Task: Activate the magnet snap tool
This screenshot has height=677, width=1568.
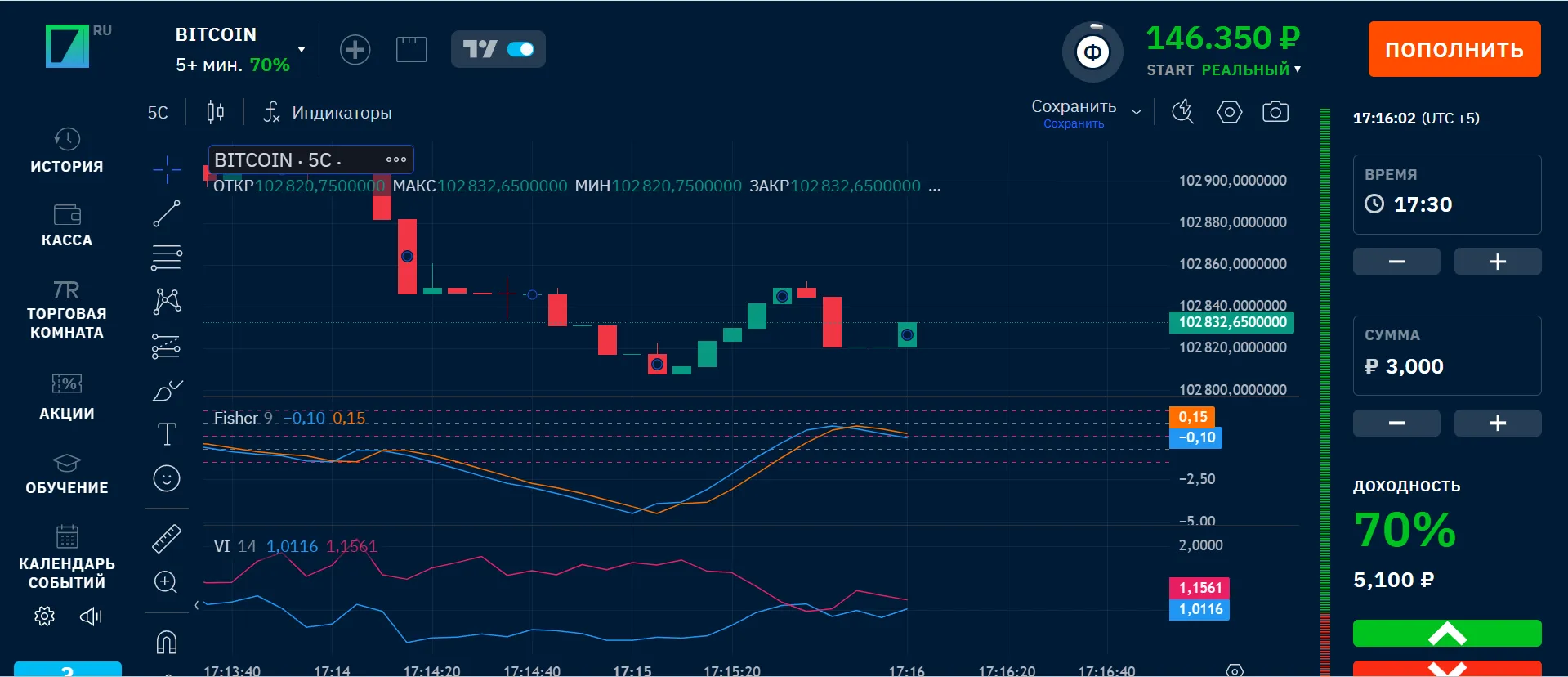Action: point(167,643)
